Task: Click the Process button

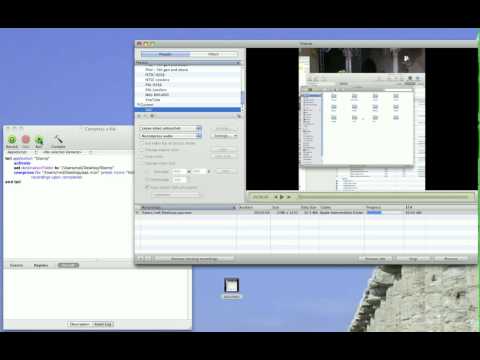Action: pyautogui.click(x=376, y=259)
